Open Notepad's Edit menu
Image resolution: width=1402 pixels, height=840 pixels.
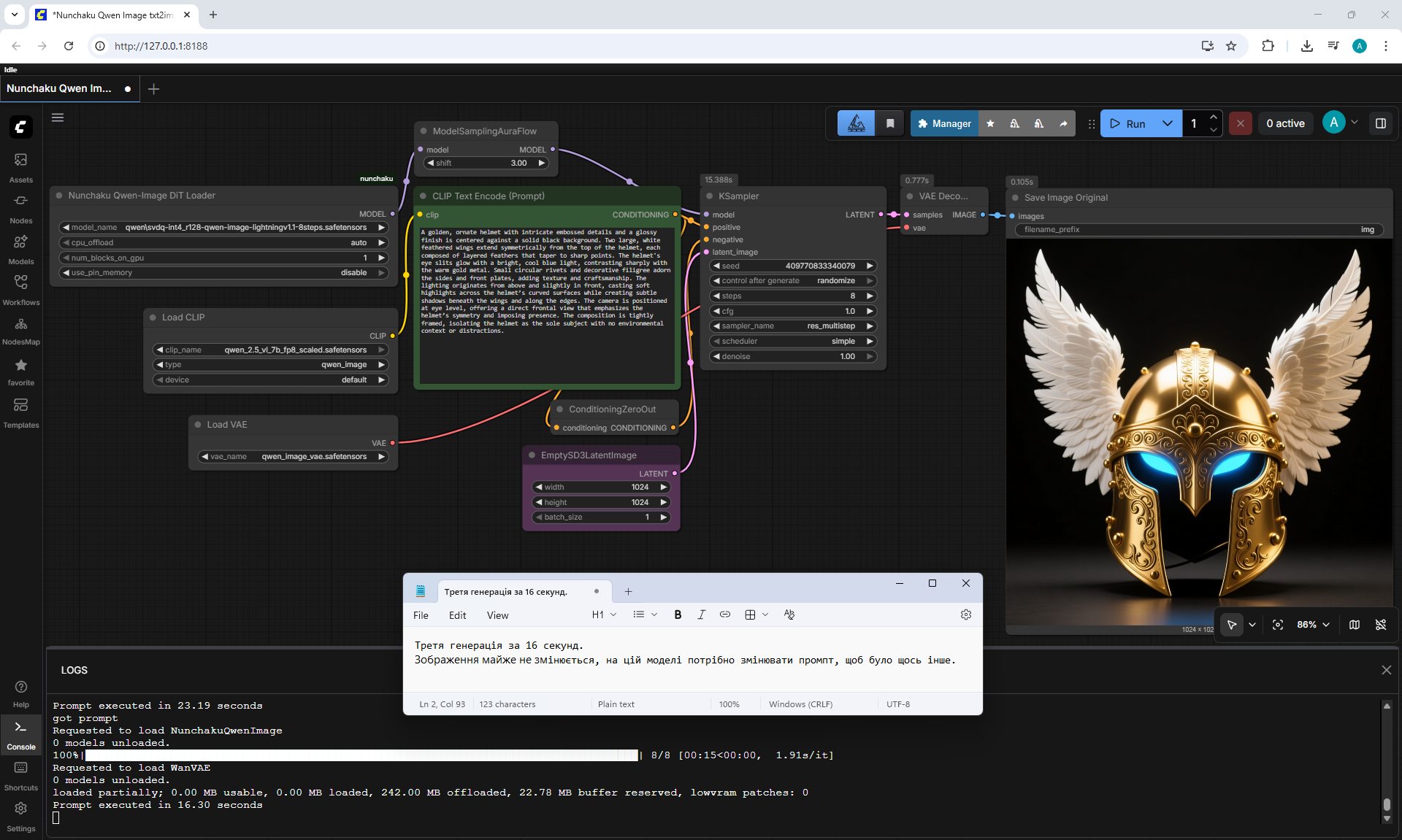[x=457, y=615]
